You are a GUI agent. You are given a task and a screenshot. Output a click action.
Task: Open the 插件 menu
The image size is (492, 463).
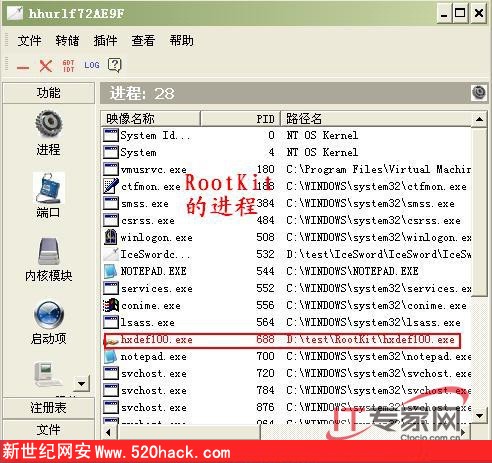105,41
